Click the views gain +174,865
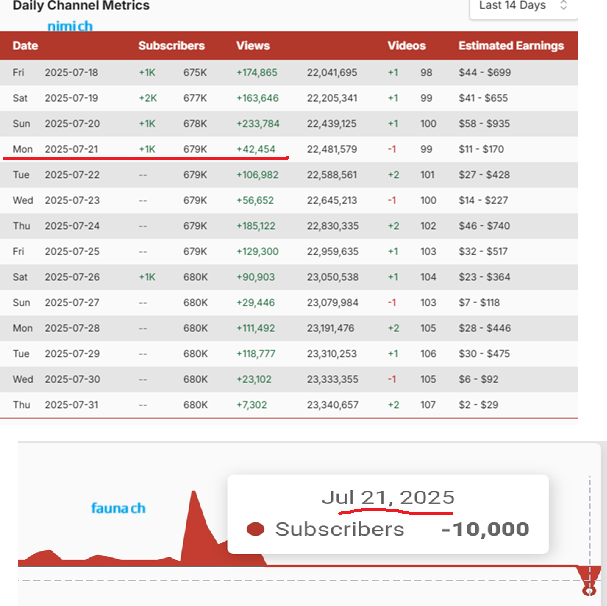This screenshot has width=607, height=606. [x=257, y=72]
